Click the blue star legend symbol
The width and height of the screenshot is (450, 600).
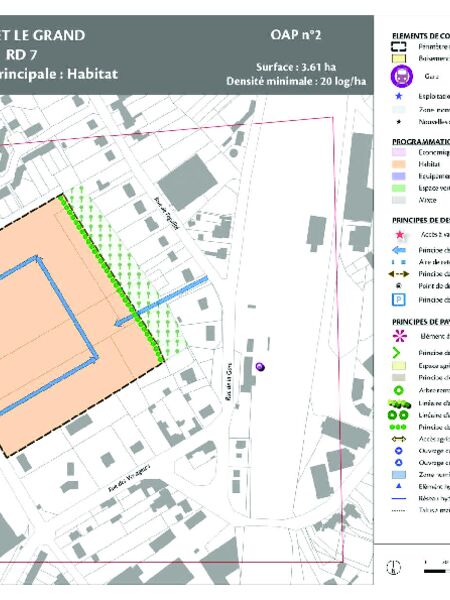398,96
